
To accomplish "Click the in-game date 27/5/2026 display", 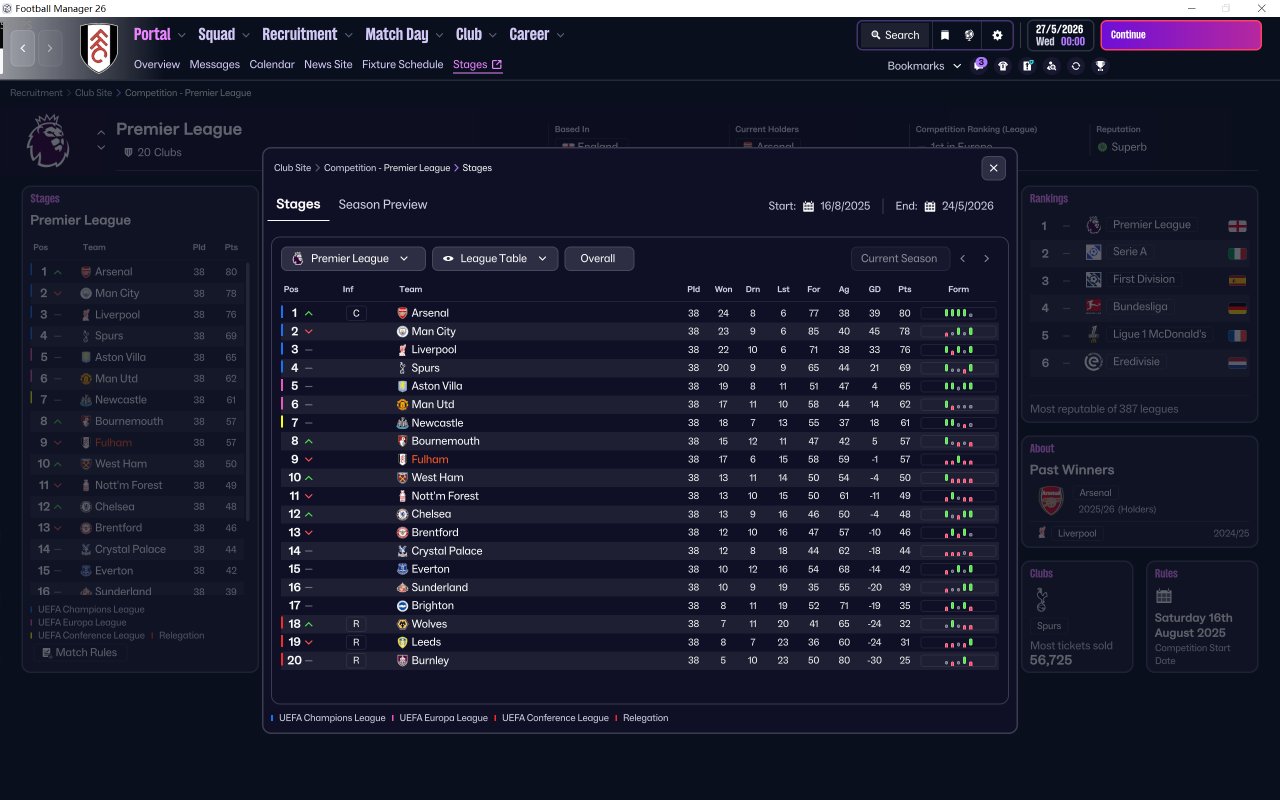I will pos(1060,35).
